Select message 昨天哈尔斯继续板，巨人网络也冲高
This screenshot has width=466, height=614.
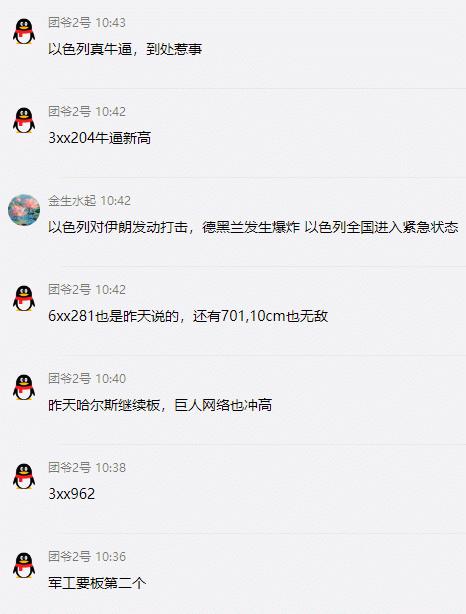coord(160,405)
